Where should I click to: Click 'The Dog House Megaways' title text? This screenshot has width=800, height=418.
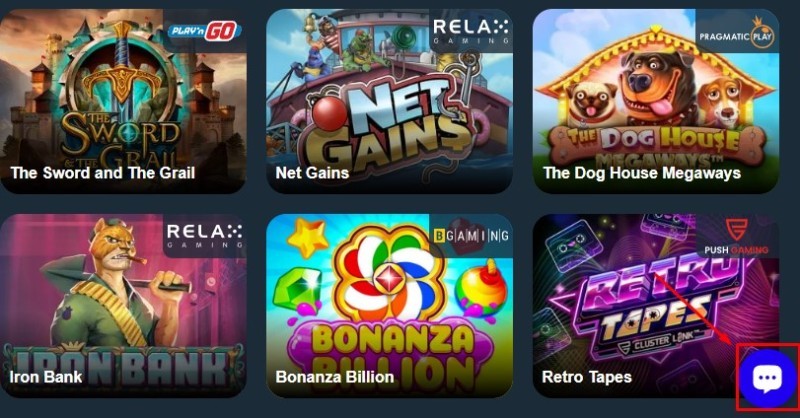pyautogui.click(x=642, y=173)
